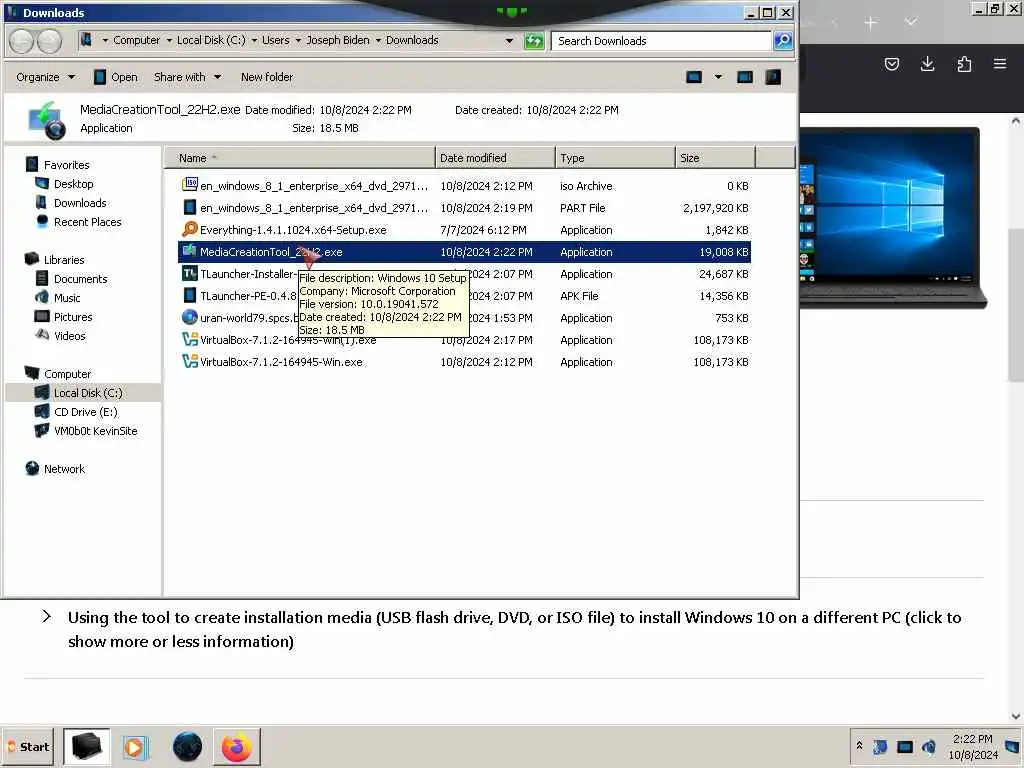Open Firefox extensions puzzle icon
Image resolution: width=1024 pixels, height=768 pixels.
(x=964, y=64)
